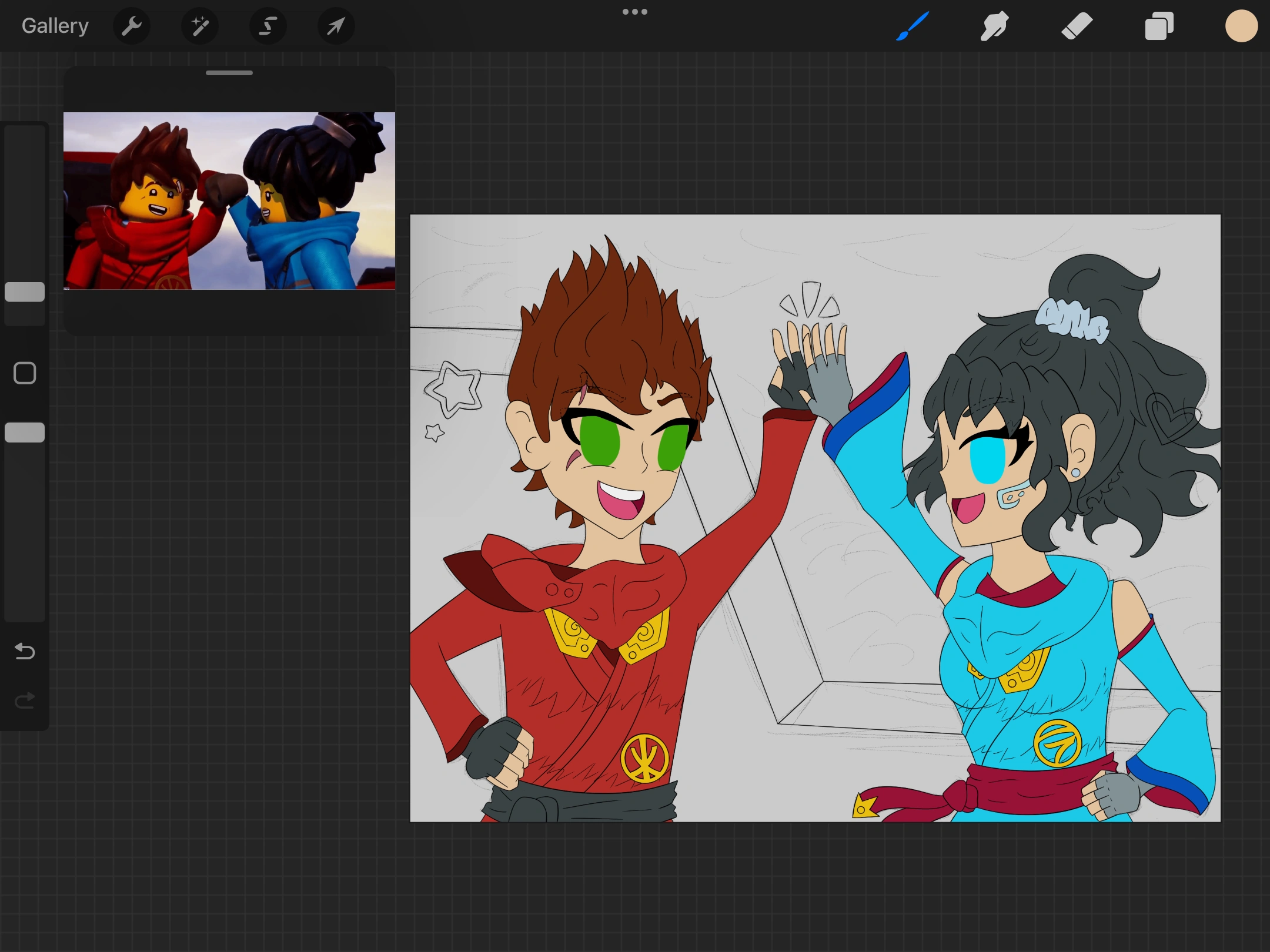Activate the Selection tool
Screen dimensions: 1270x952
pyautogui.click(x=268, y=26)
